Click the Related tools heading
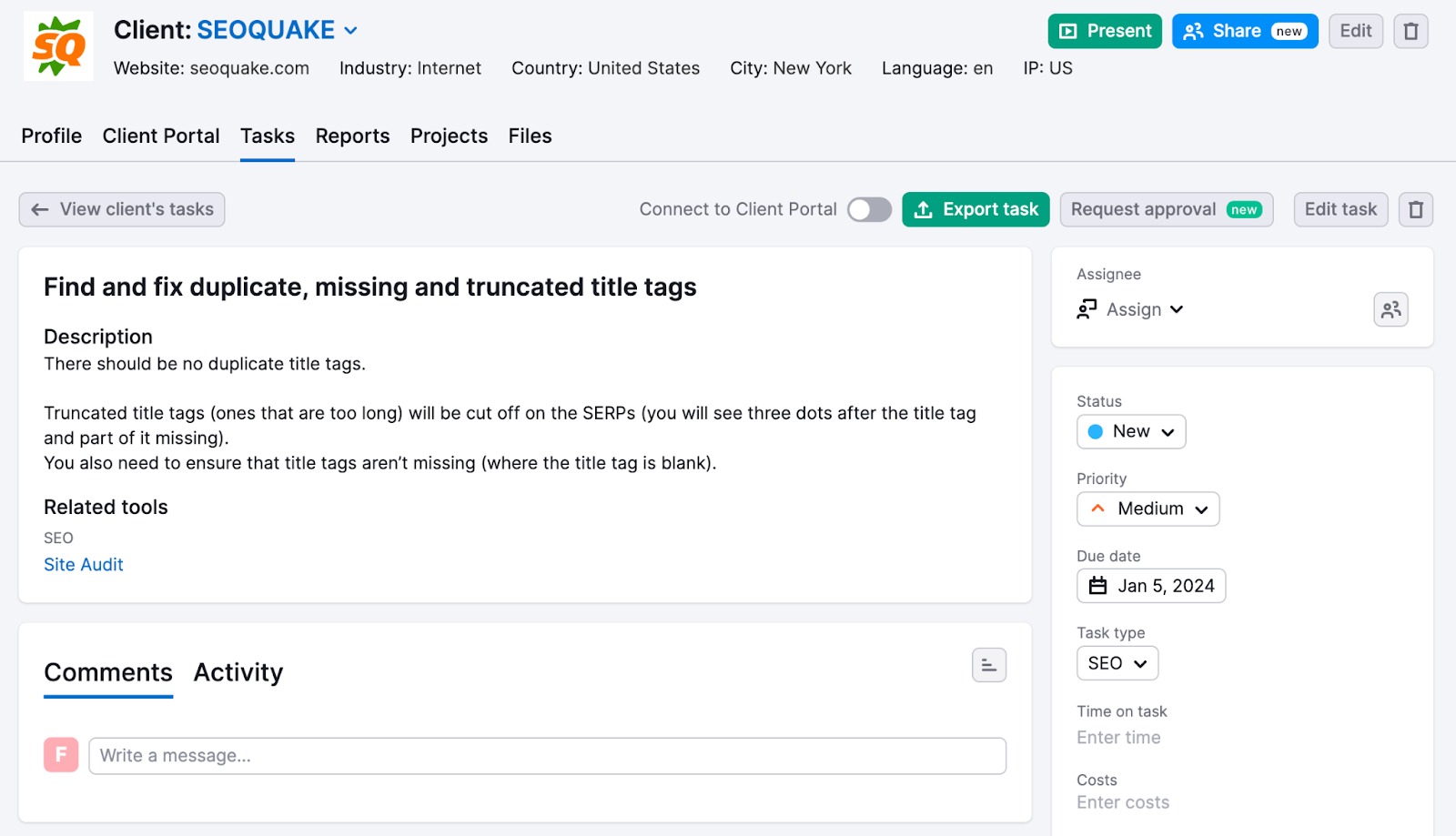1456x836 pixels. pos(106,507)
